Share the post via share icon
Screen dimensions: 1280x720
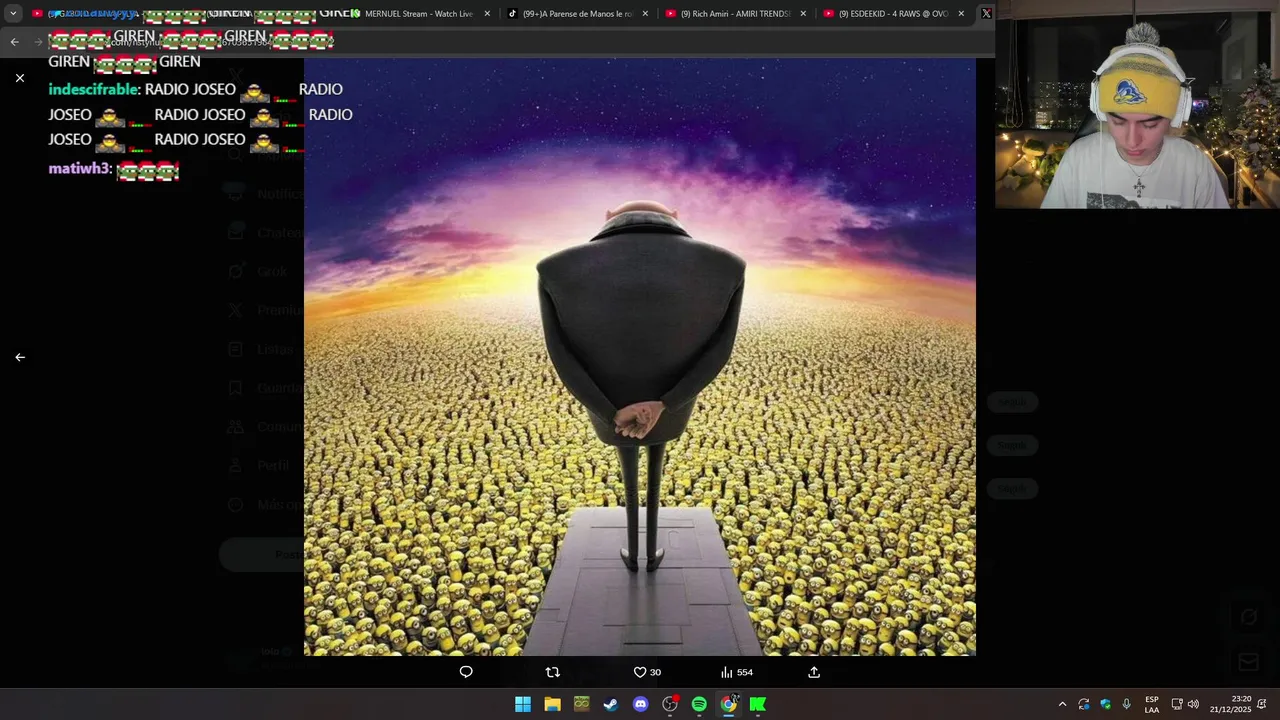click(x=814, y=672)
